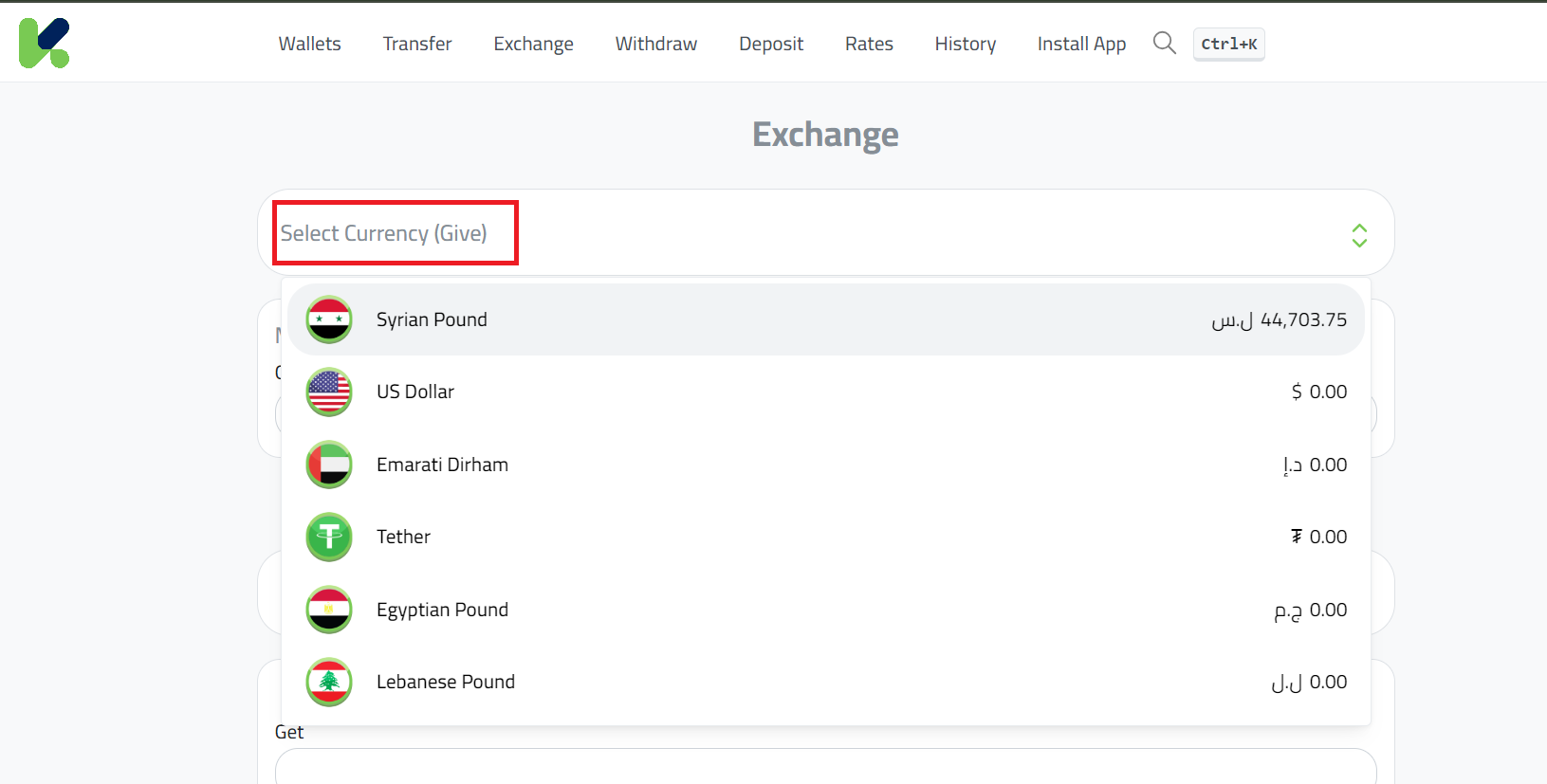The width and height of the screenshot is (1547, 784).
Task: Click the Tether ₮ 0.00 balance
Action: (x=1319, y=538)
